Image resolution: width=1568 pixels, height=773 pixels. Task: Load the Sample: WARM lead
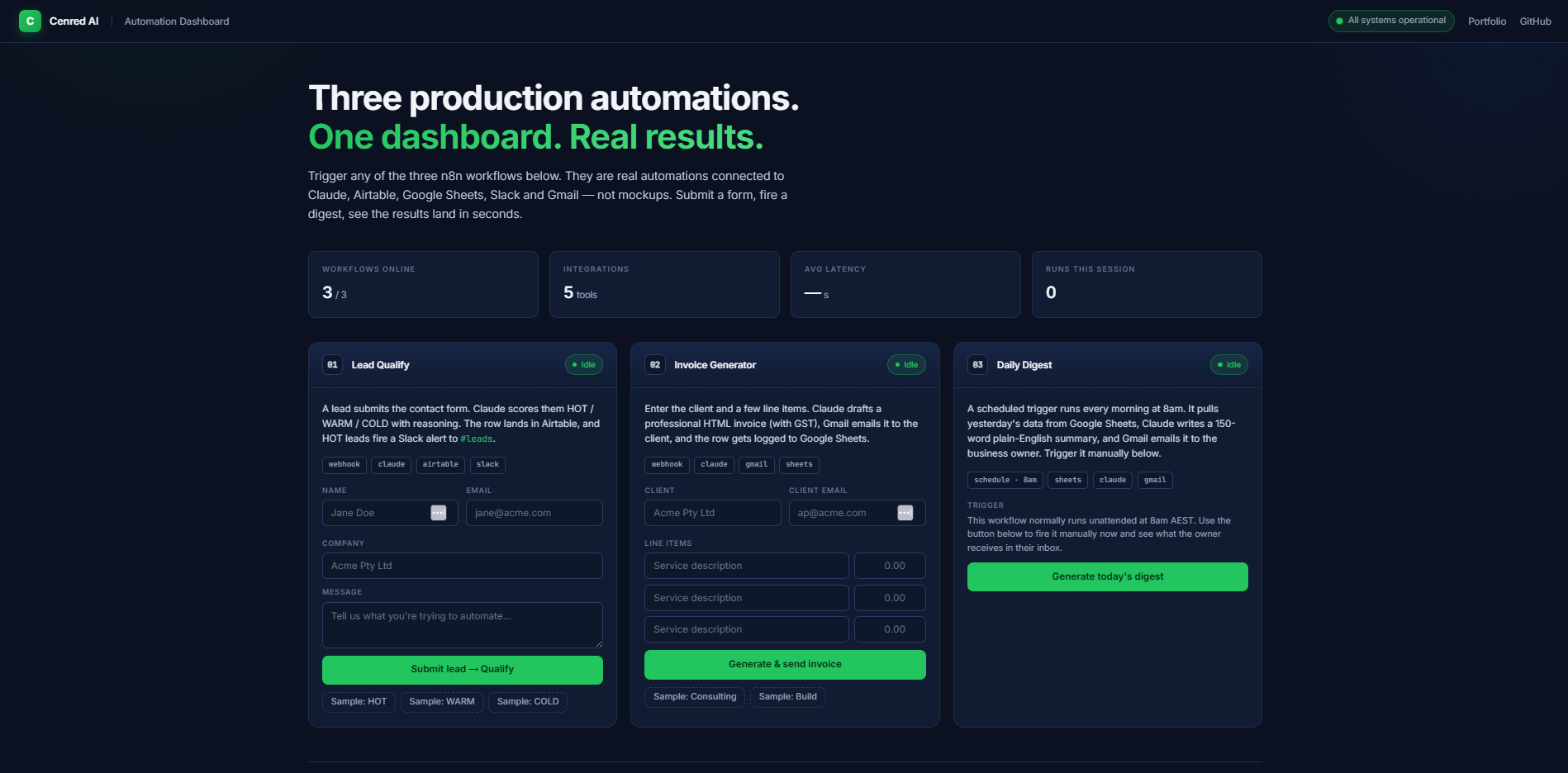[x=442, y=702]
